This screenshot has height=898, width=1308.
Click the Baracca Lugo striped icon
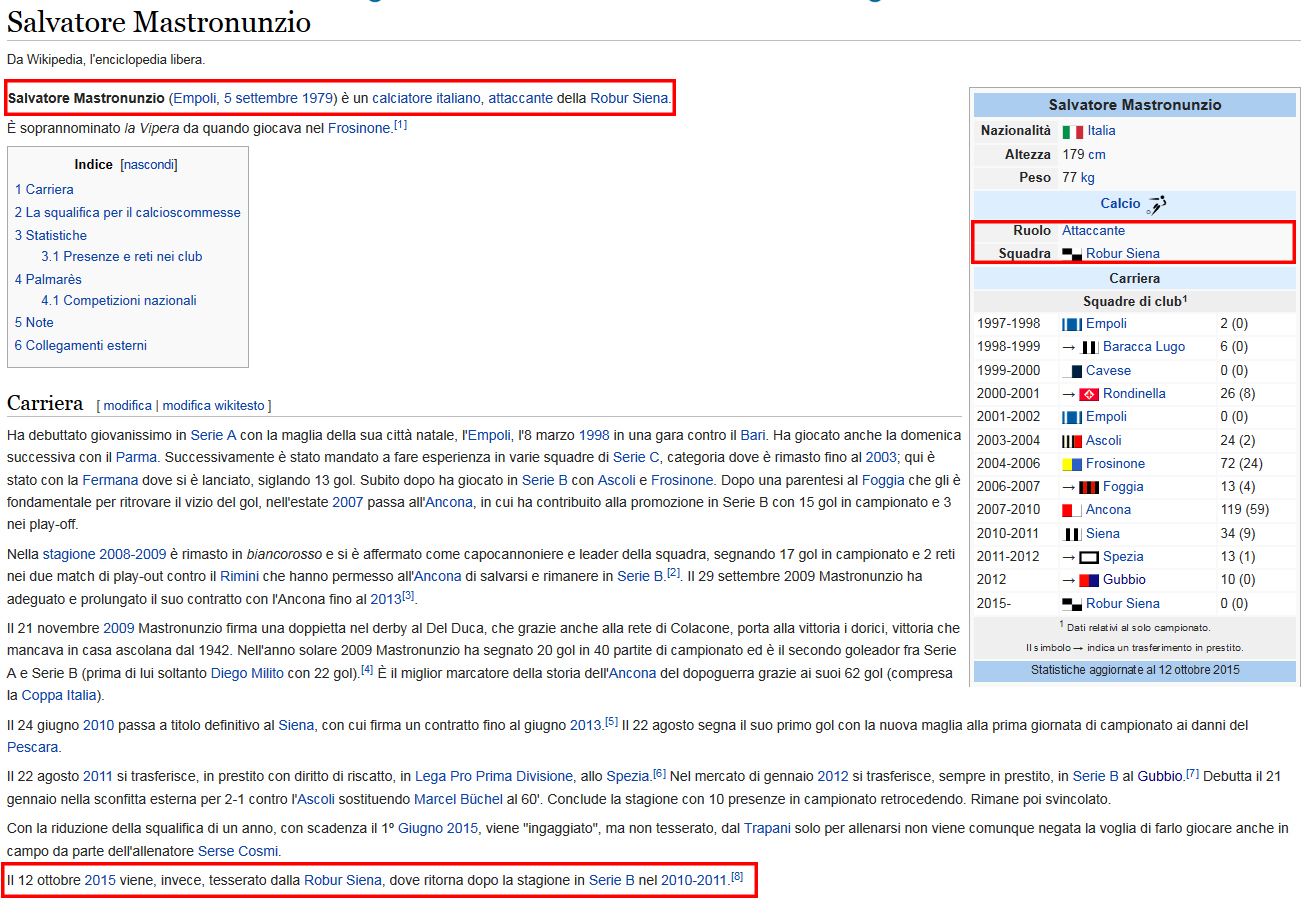pos(1090,347)
